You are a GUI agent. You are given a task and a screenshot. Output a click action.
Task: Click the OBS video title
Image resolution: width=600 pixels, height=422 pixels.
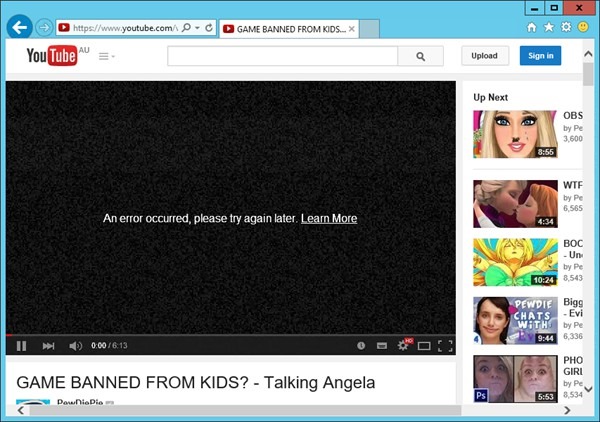coord(573,116)
